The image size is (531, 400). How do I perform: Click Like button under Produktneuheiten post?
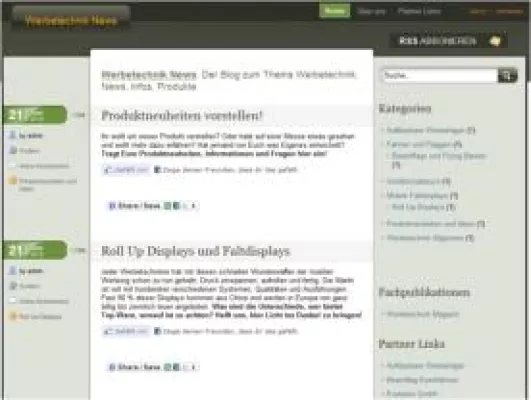(x=126, y=169)
